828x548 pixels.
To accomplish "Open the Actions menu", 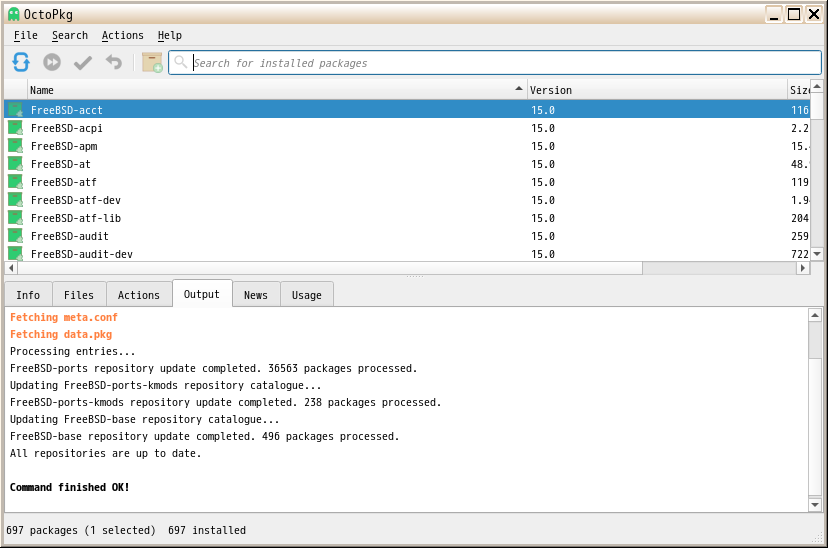I will (123, 35).
